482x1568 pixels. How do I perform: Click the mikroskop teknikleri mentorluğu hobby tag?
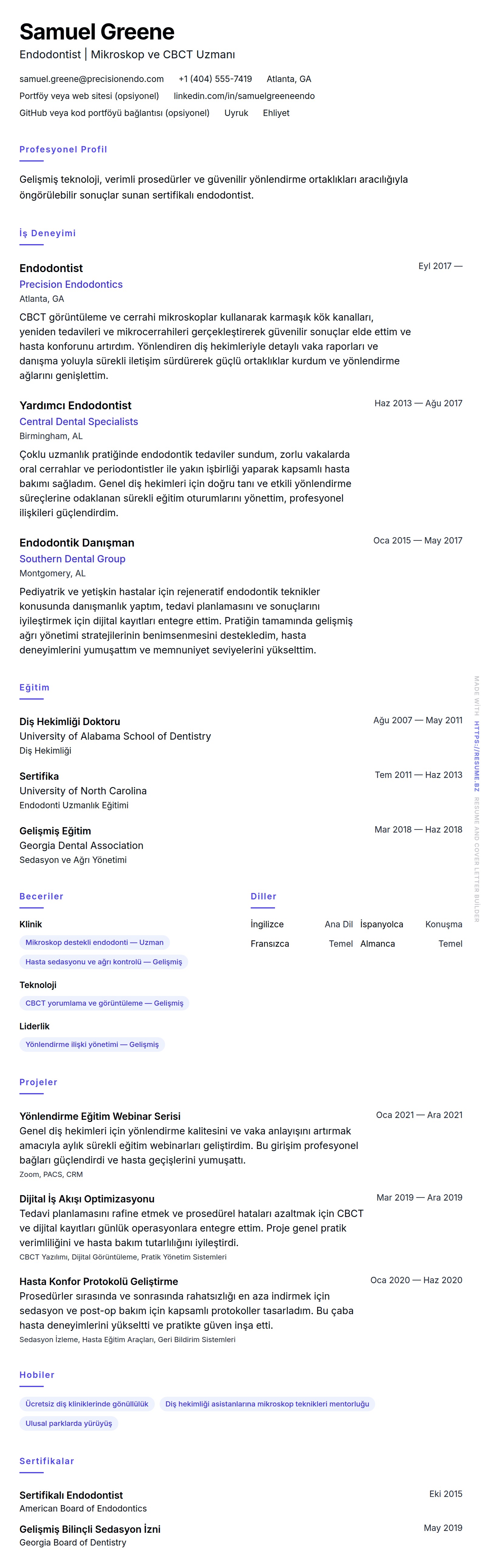267,1404
